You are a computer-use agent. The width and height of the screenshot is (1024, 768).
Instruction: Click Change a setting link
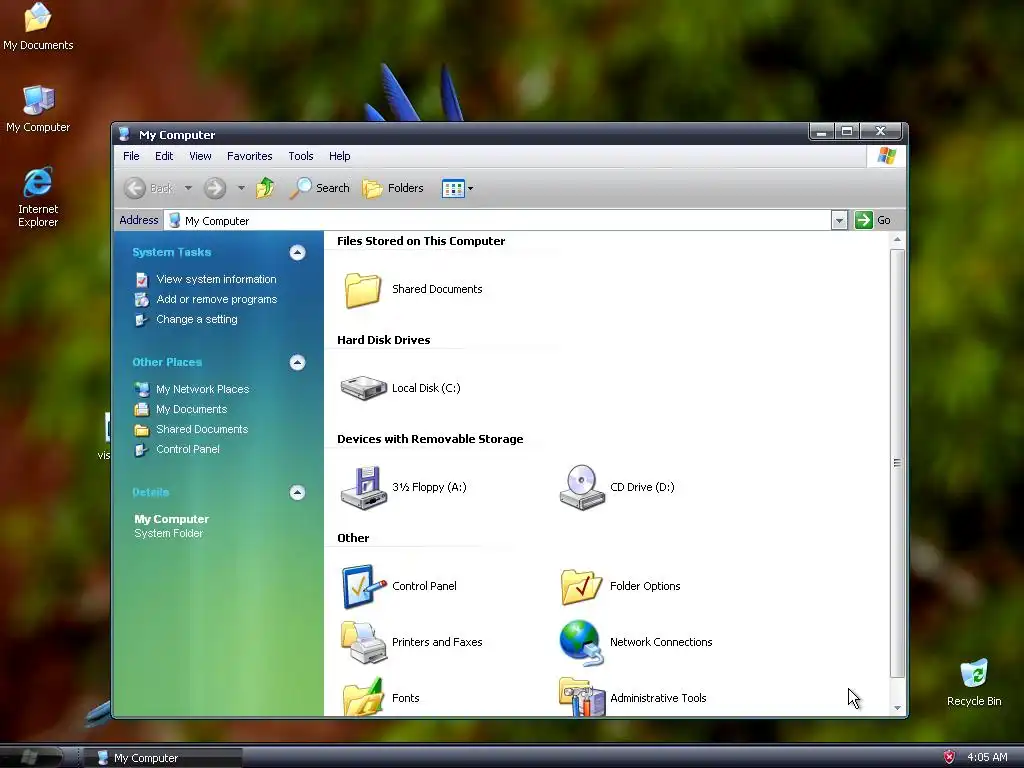197,319
